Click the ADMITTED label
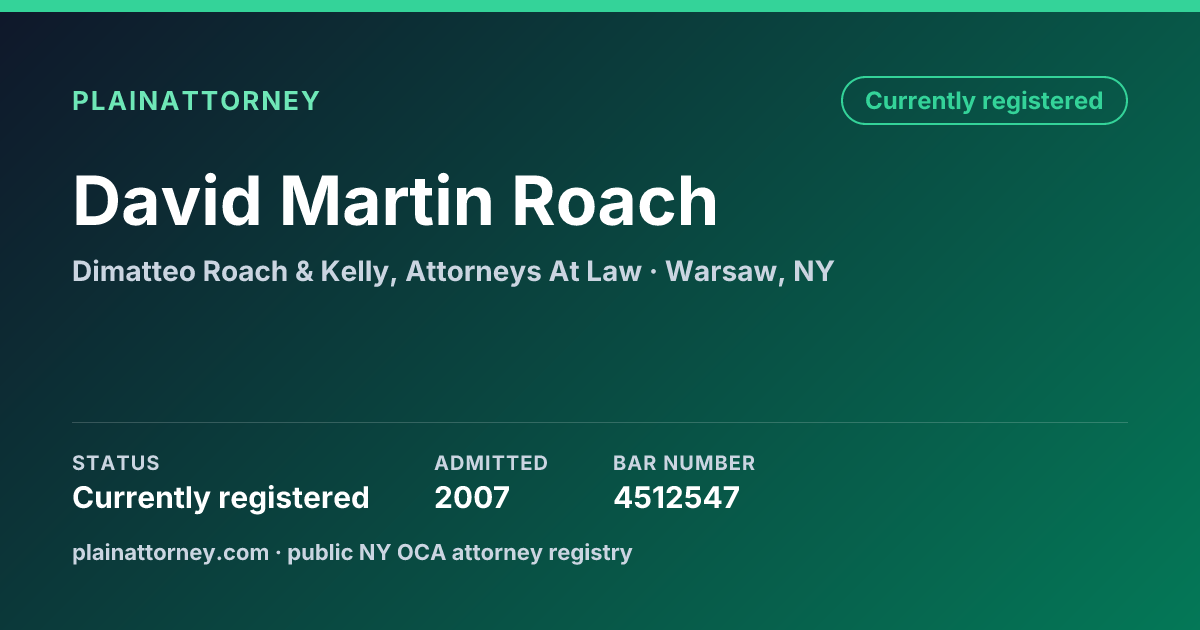1200x630 pixels. [491, 463]
